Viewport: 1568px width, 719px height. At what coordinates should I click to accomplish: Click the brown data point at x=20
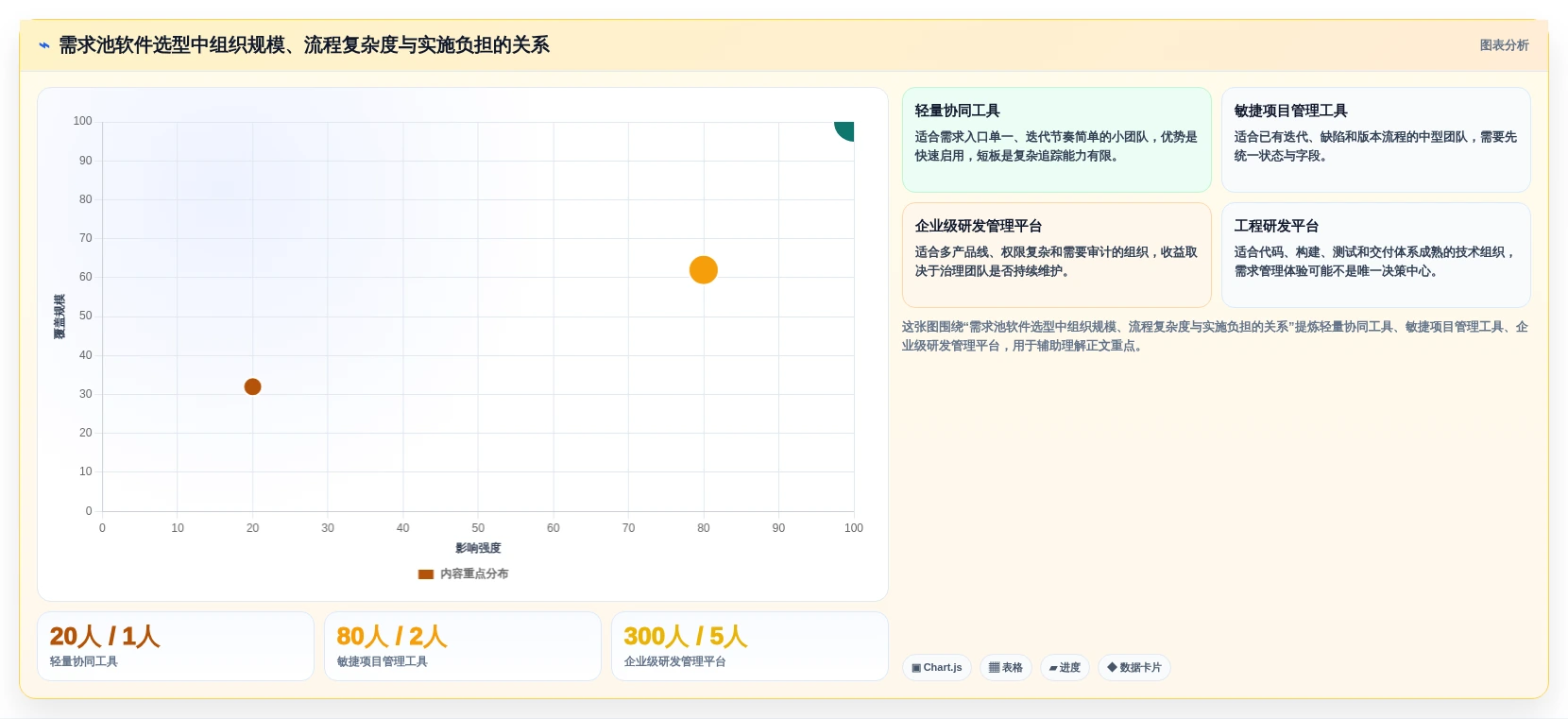tap(252, 386)
